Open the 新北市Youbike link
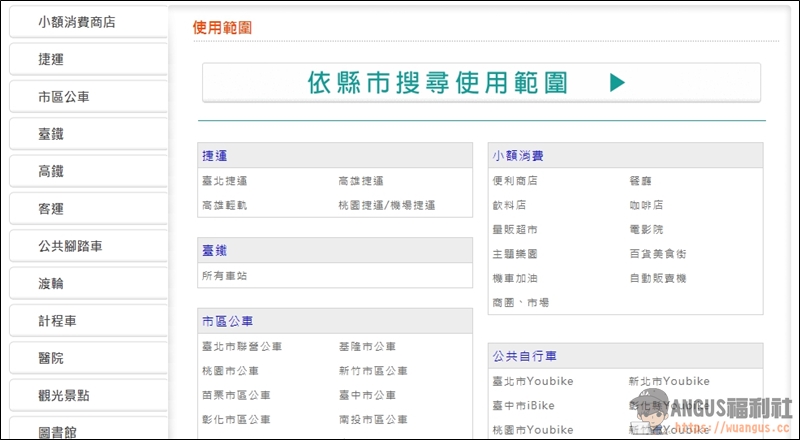This screenshot has height=440, width=800. click(669, 381)
